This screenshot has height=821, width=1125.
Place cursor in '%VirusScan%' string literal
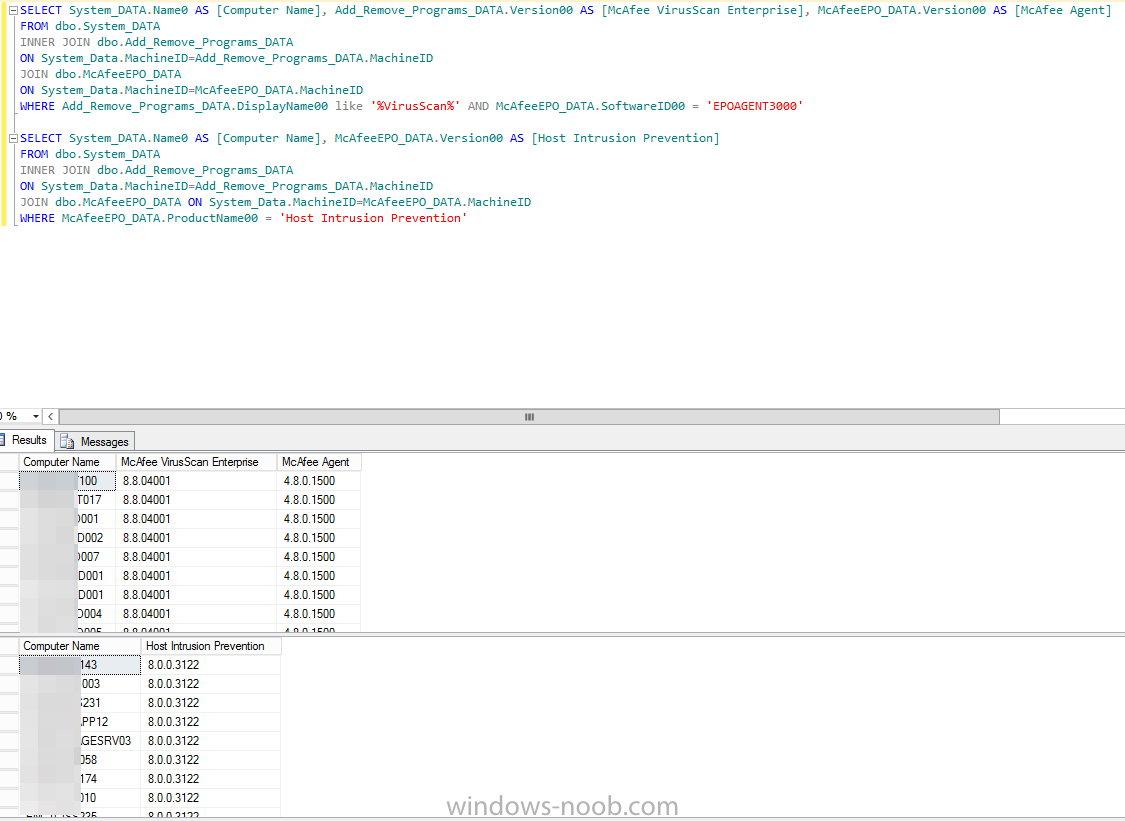(x=415, y=106)
